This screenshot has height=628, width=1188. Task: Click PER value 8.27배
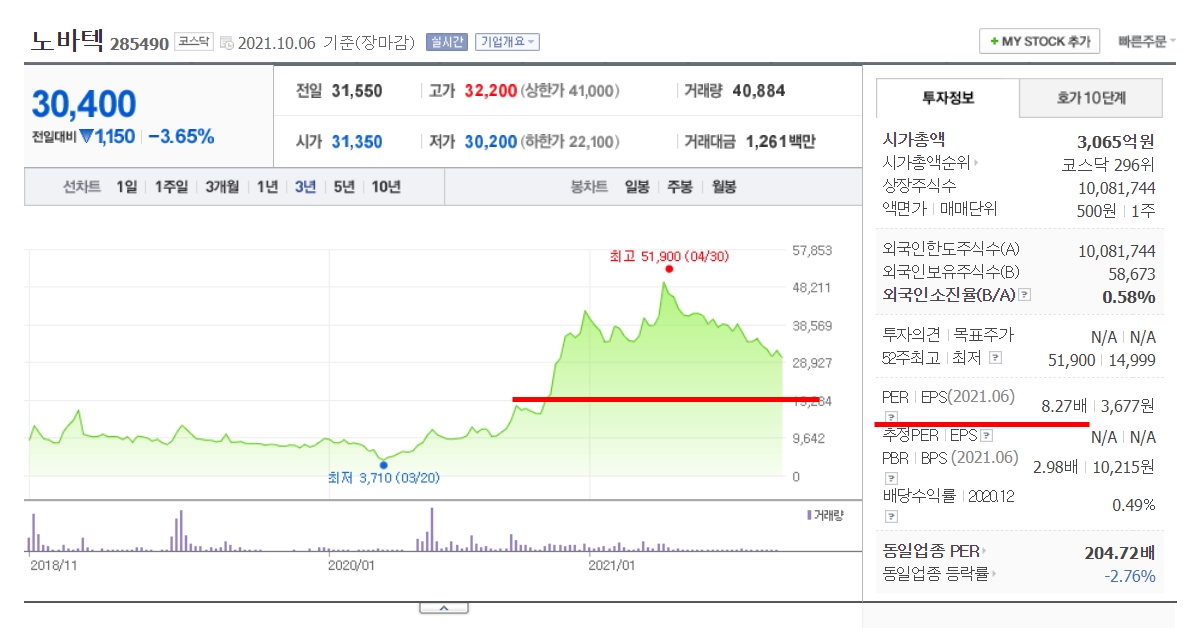(x=1063, y=406)
